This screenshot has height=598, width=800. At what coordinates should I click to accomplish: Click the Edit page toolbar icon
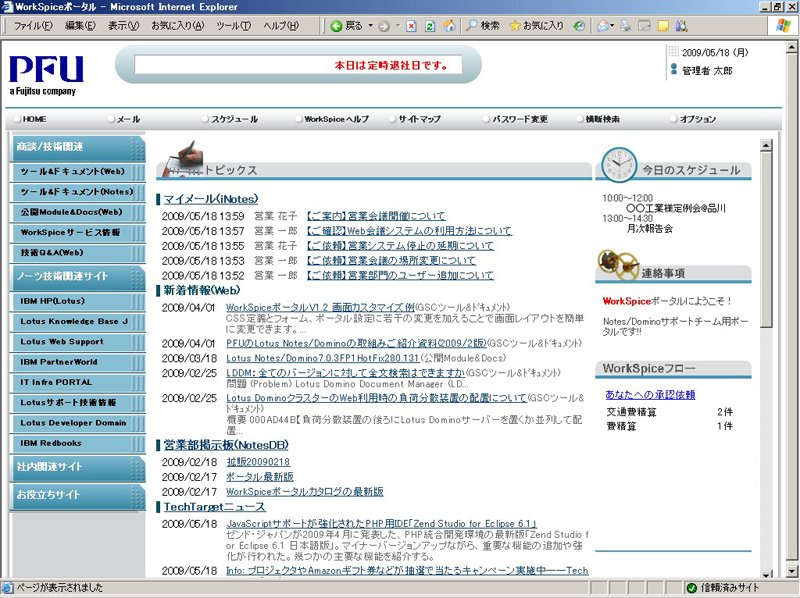644,26
